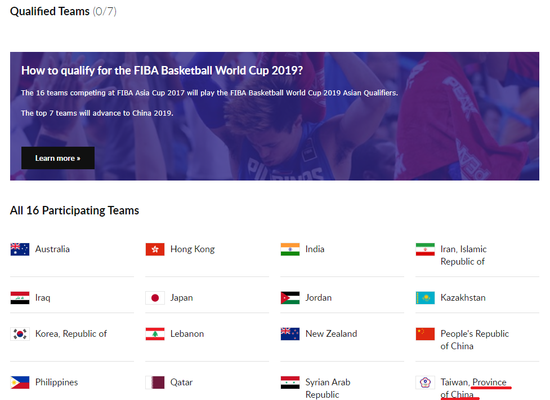550x400 pixels.
Task: Click the Iraq team name
Action: (x=43, y=298)
